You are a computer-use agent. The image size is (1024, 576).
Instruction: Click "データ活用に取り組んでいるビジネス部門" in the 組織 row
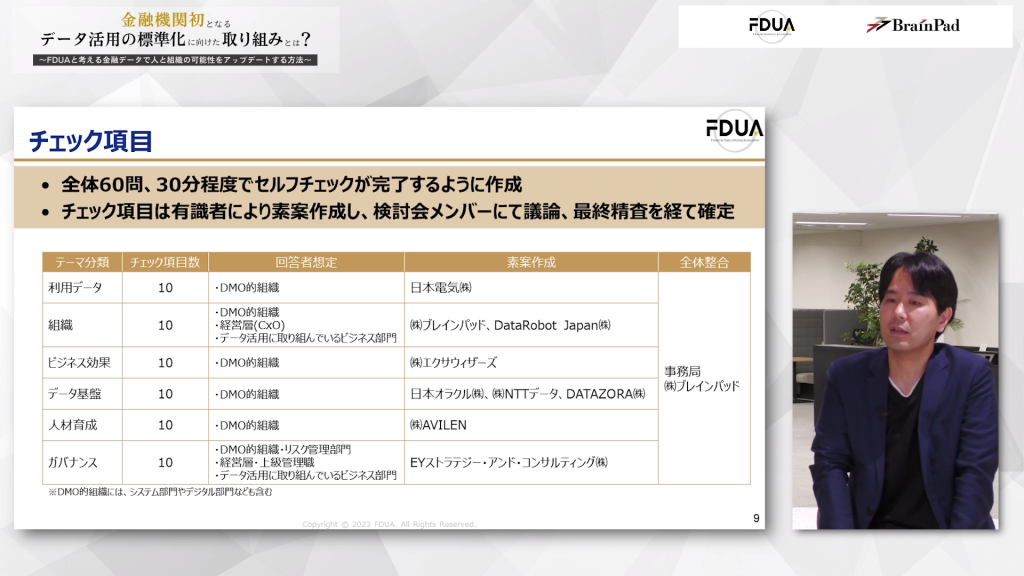pos(308,338)
